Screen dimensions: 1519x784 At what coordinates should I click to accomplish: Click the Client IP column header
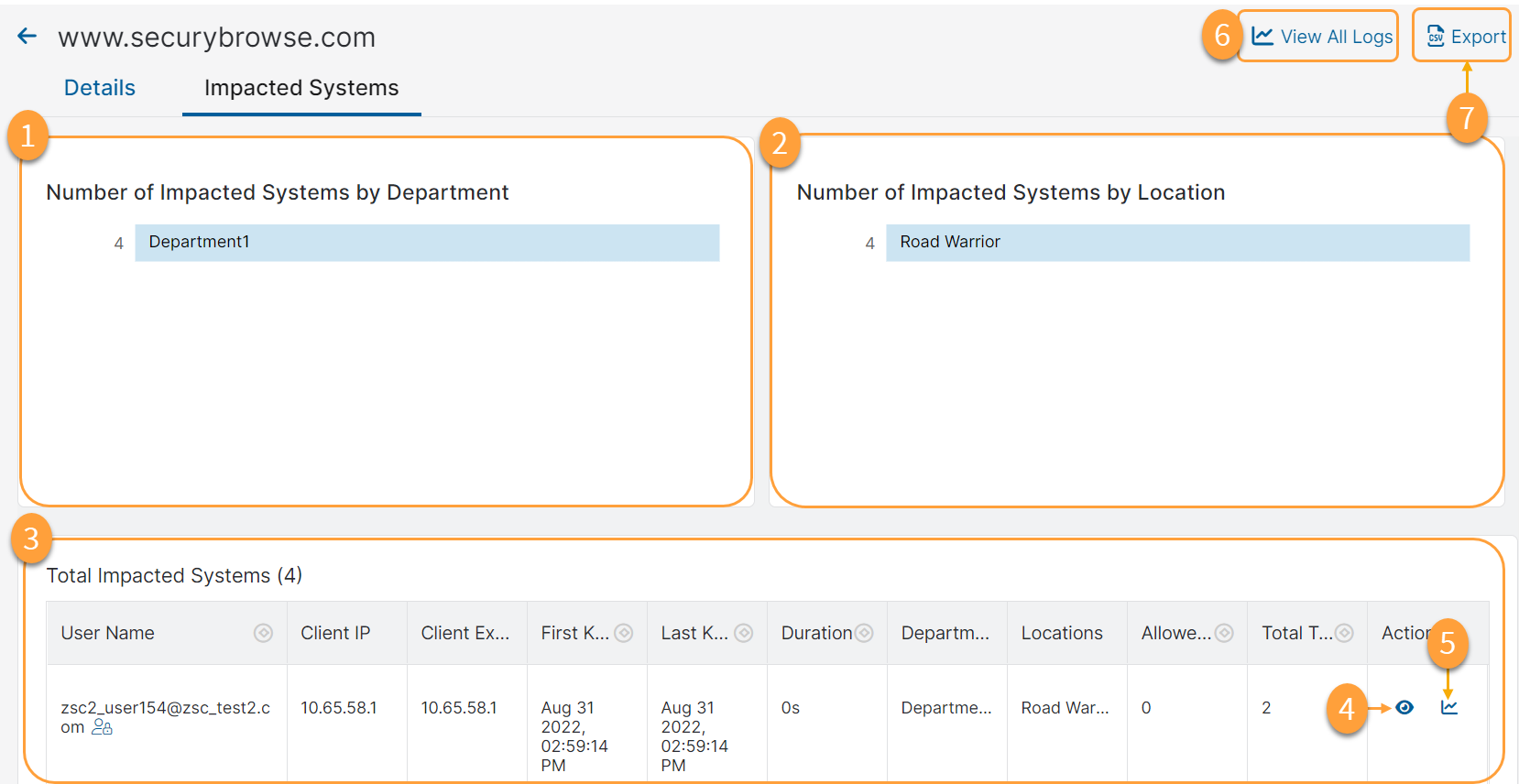point(347,633)
